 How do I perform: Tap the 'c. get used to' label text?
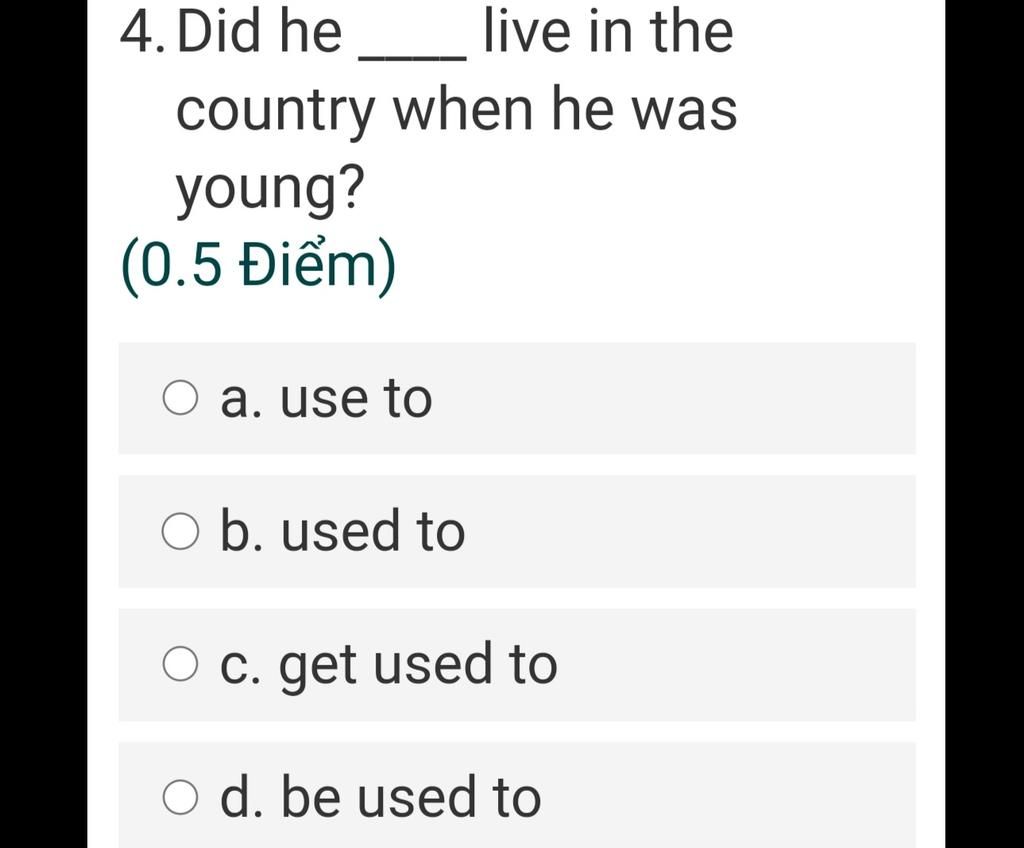point(389,664)
